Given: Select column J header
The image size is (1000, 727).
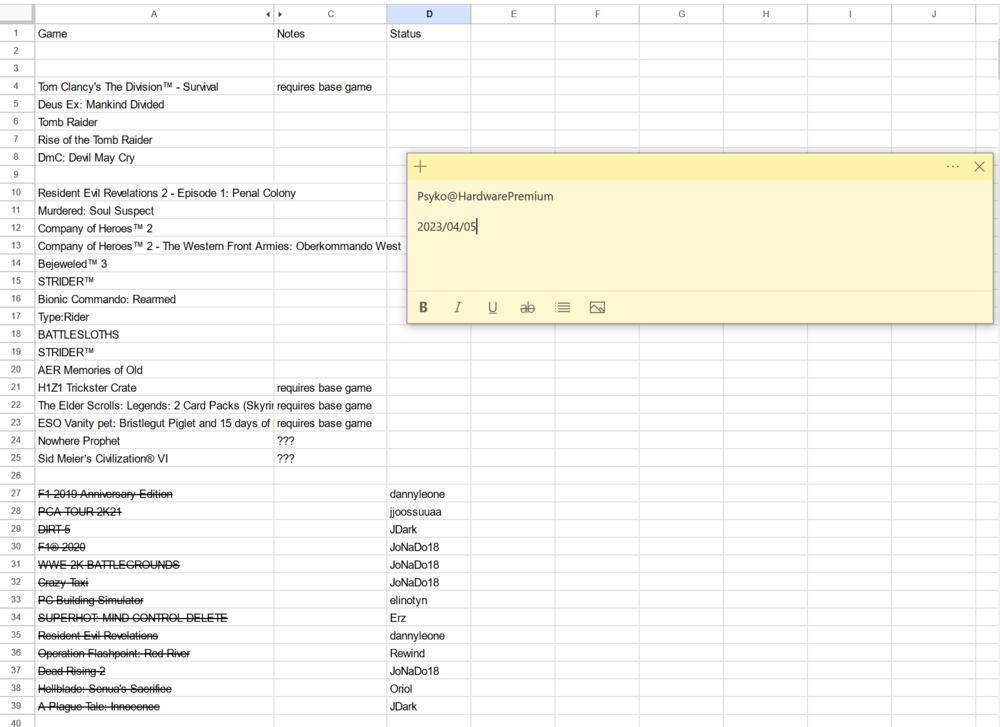Looking at the screenshot, I should pos(934,14).
